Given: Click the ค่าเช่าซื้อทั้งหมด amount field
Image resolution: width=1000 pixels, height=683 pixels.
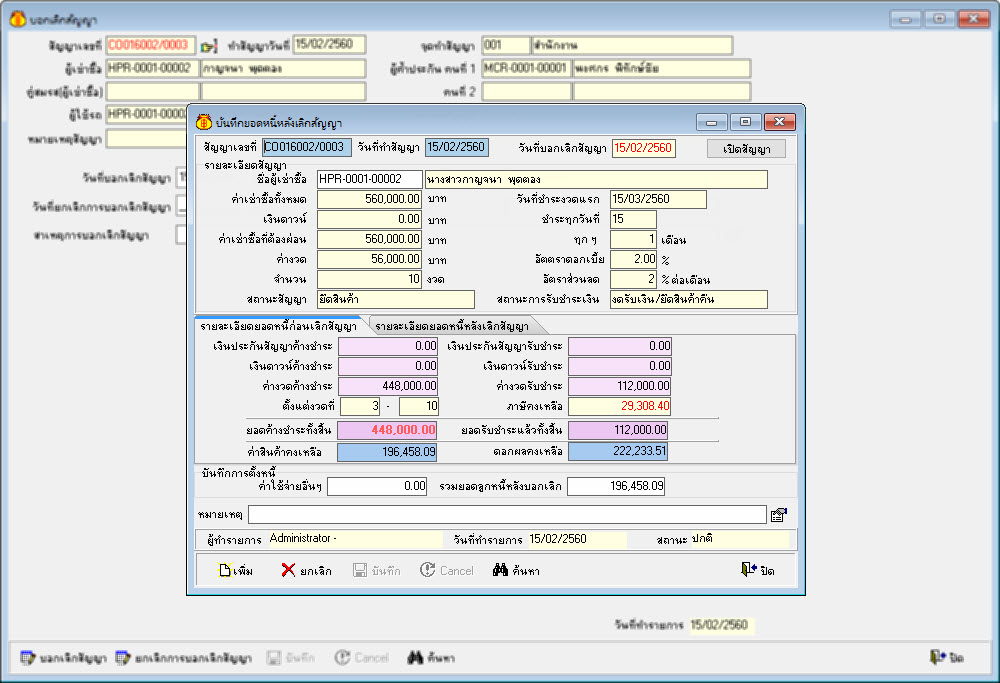Looking at the screenshot, I should (370, 200).
